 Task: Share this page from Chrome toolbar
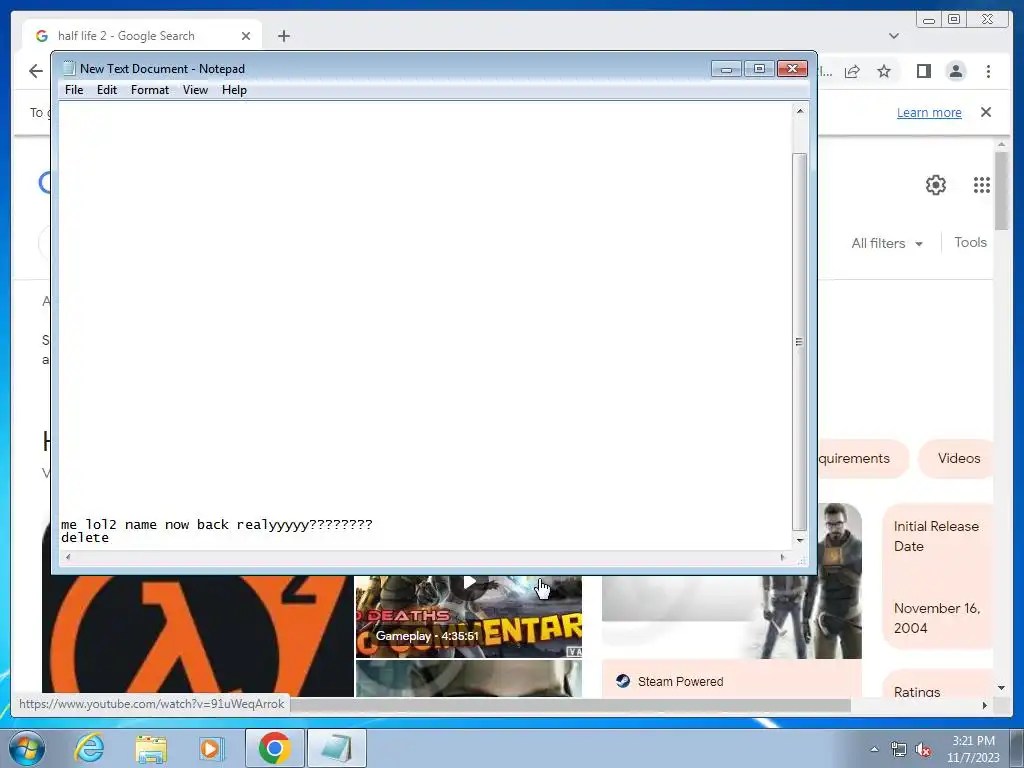[x=852, y=71]
